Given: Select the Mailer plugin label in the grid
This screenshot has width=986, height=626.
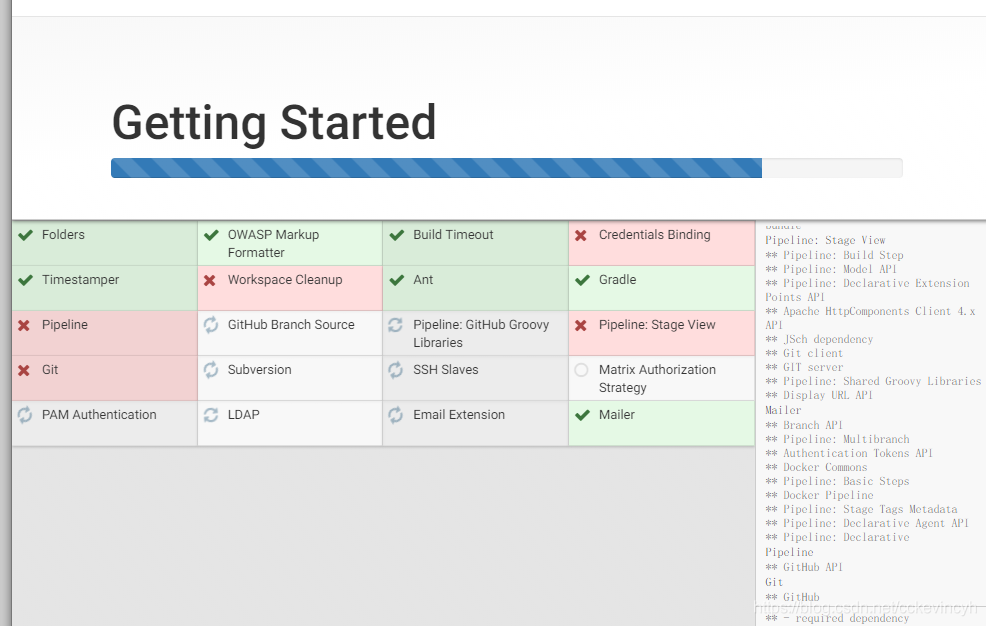Looking at the screenshot, I should coord(617,415).
